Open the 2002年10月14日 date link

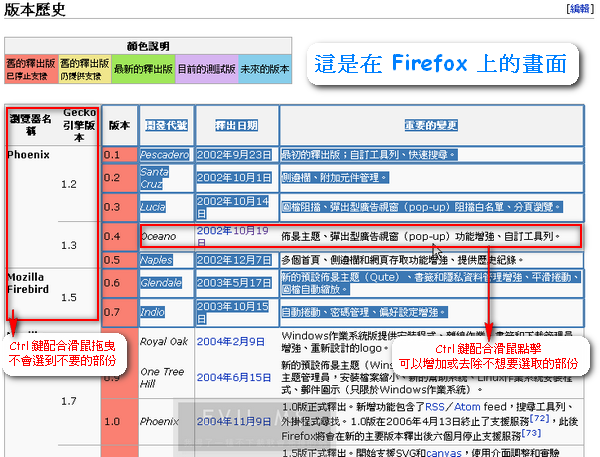coord(233,207)
